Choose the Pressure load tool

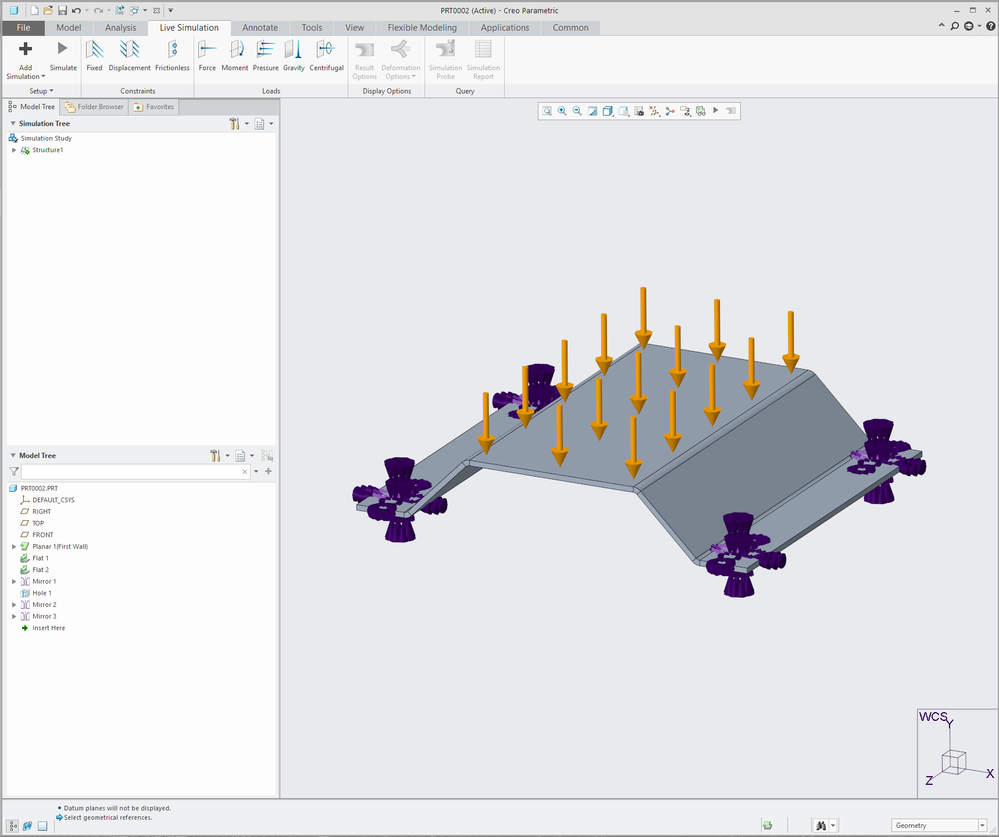click(265, 54)
